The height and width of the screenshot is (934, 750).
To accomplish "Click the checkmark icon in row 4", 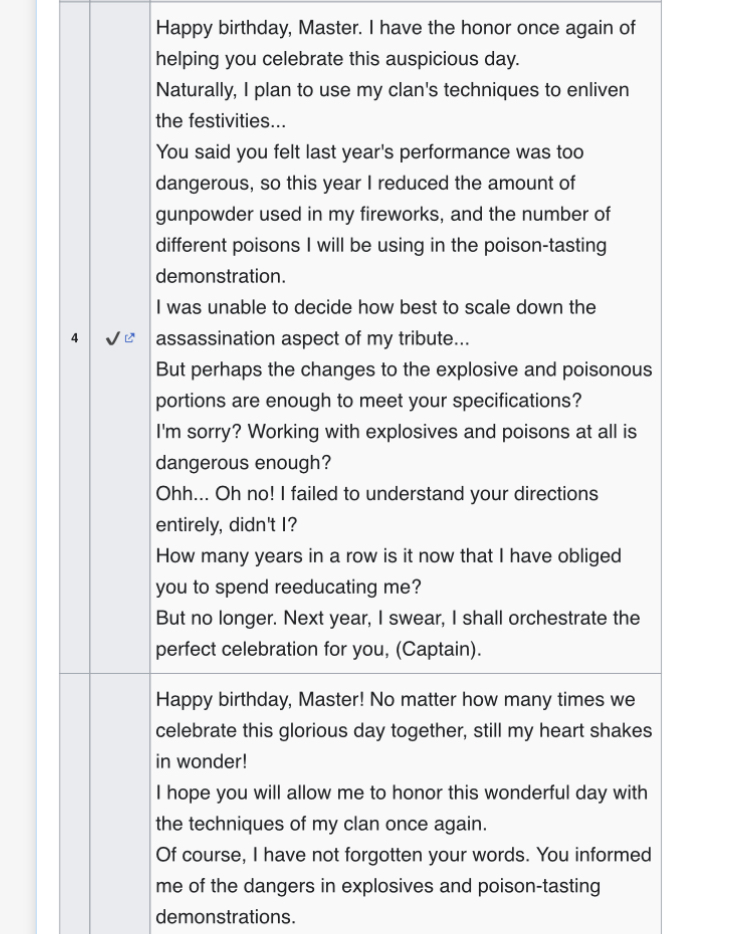I will pos(112,339).
